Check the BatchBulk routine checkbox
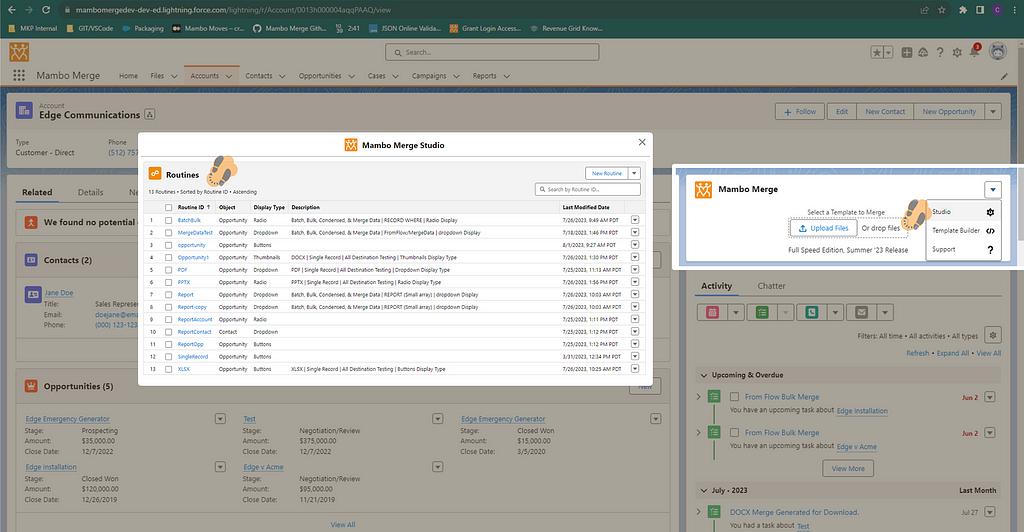Screen dimensions: 1024x532 [x=168, y=219]
